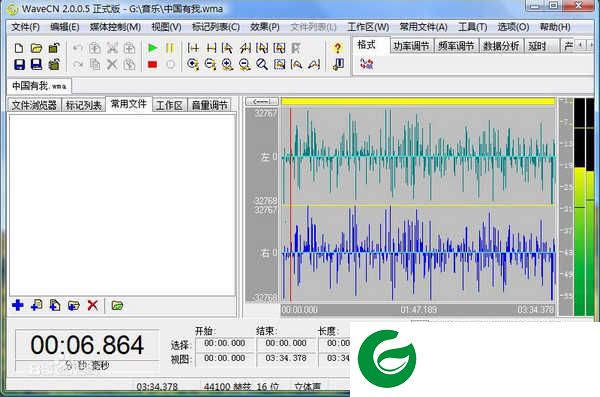Open the 音量调节 panel tab

(209, 105)
